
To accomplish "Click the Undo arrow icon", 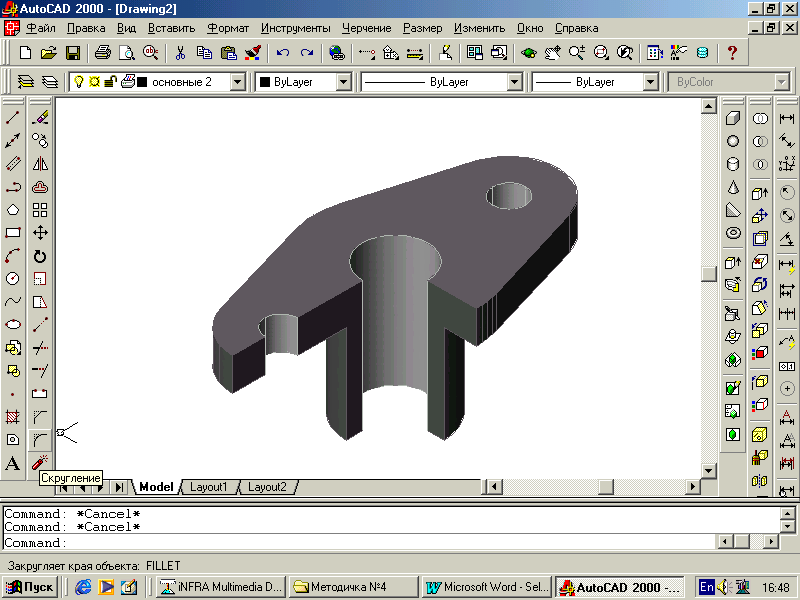I will click(x=283, y=53).
